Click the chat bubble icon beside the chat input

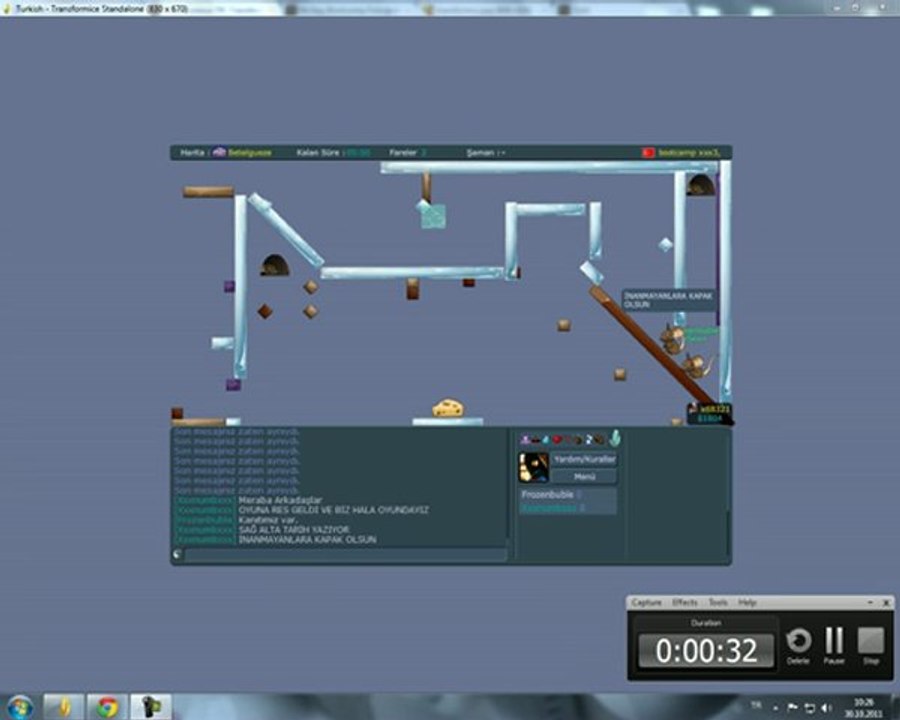tap(177, 554)
